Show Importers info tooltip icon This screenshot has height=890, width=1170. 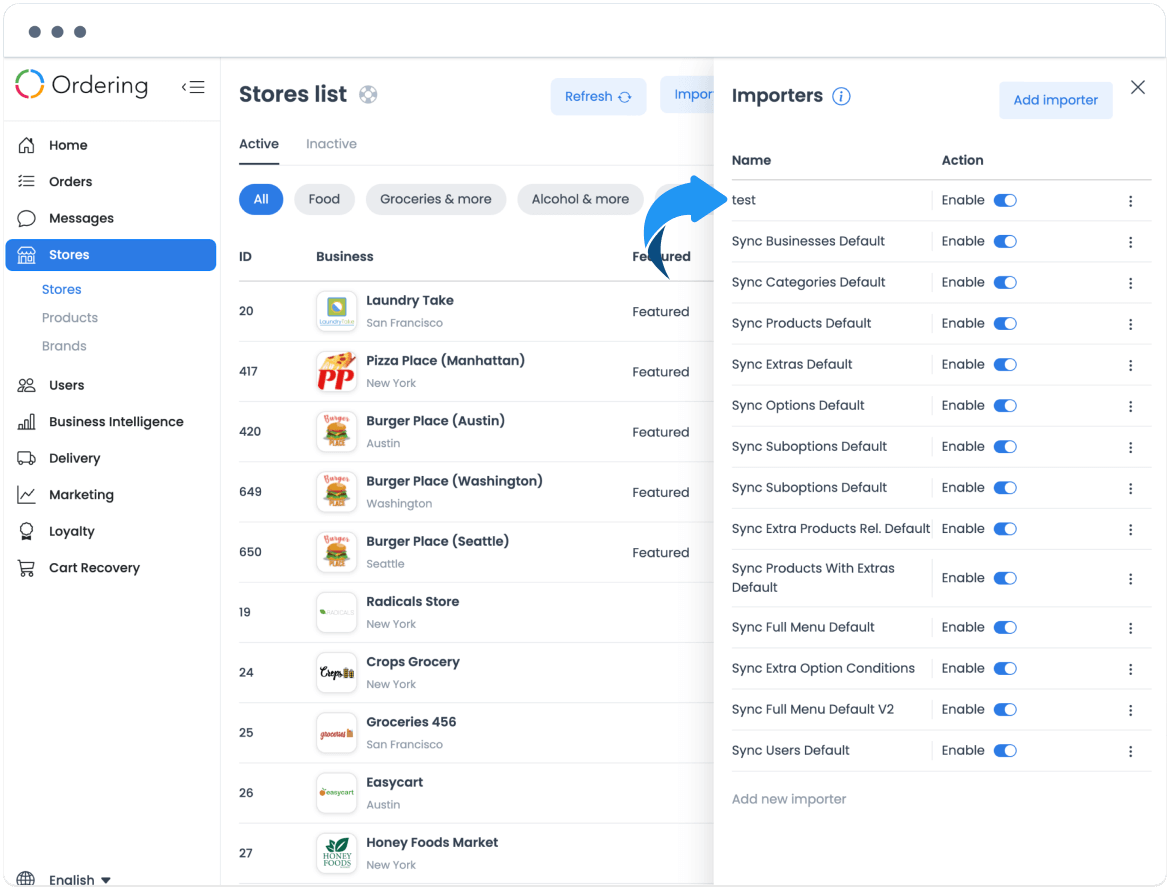pyautogui.click(x=841, y=96)
